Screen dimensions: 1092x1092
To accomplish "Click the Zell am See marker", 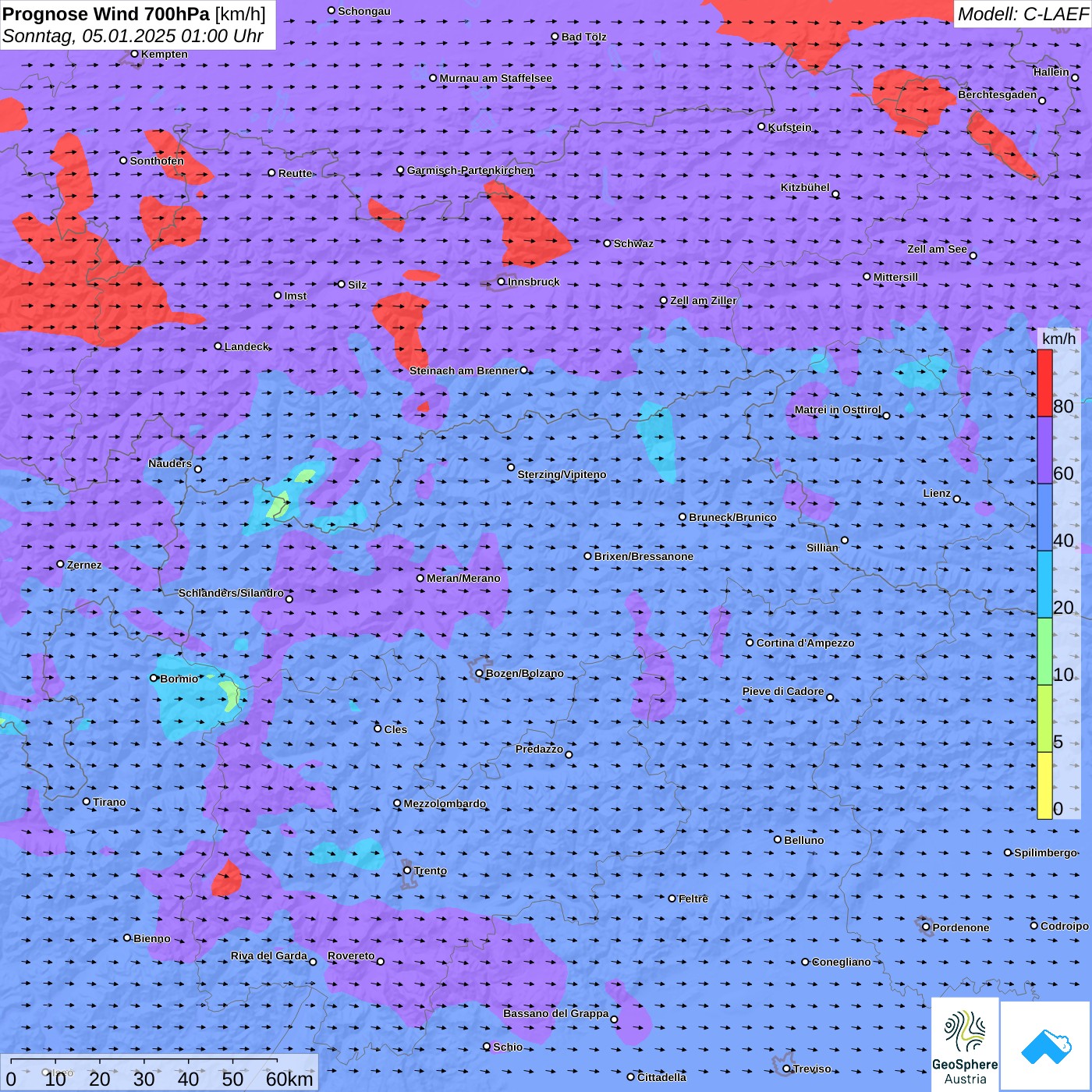I will [x=973, y=256].
